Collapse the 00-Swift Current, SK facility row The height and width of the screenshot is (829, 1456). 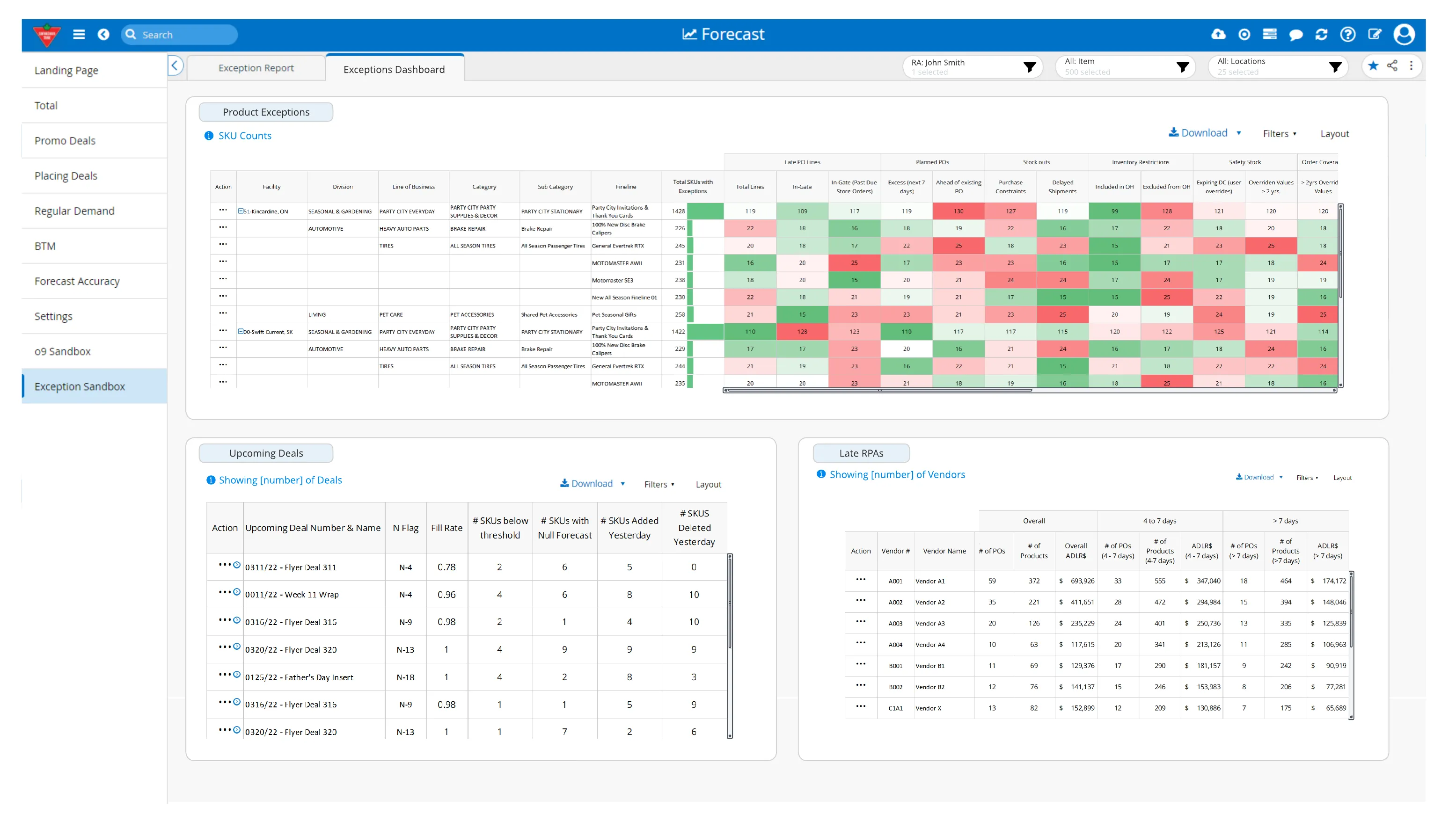click(240, 331)
